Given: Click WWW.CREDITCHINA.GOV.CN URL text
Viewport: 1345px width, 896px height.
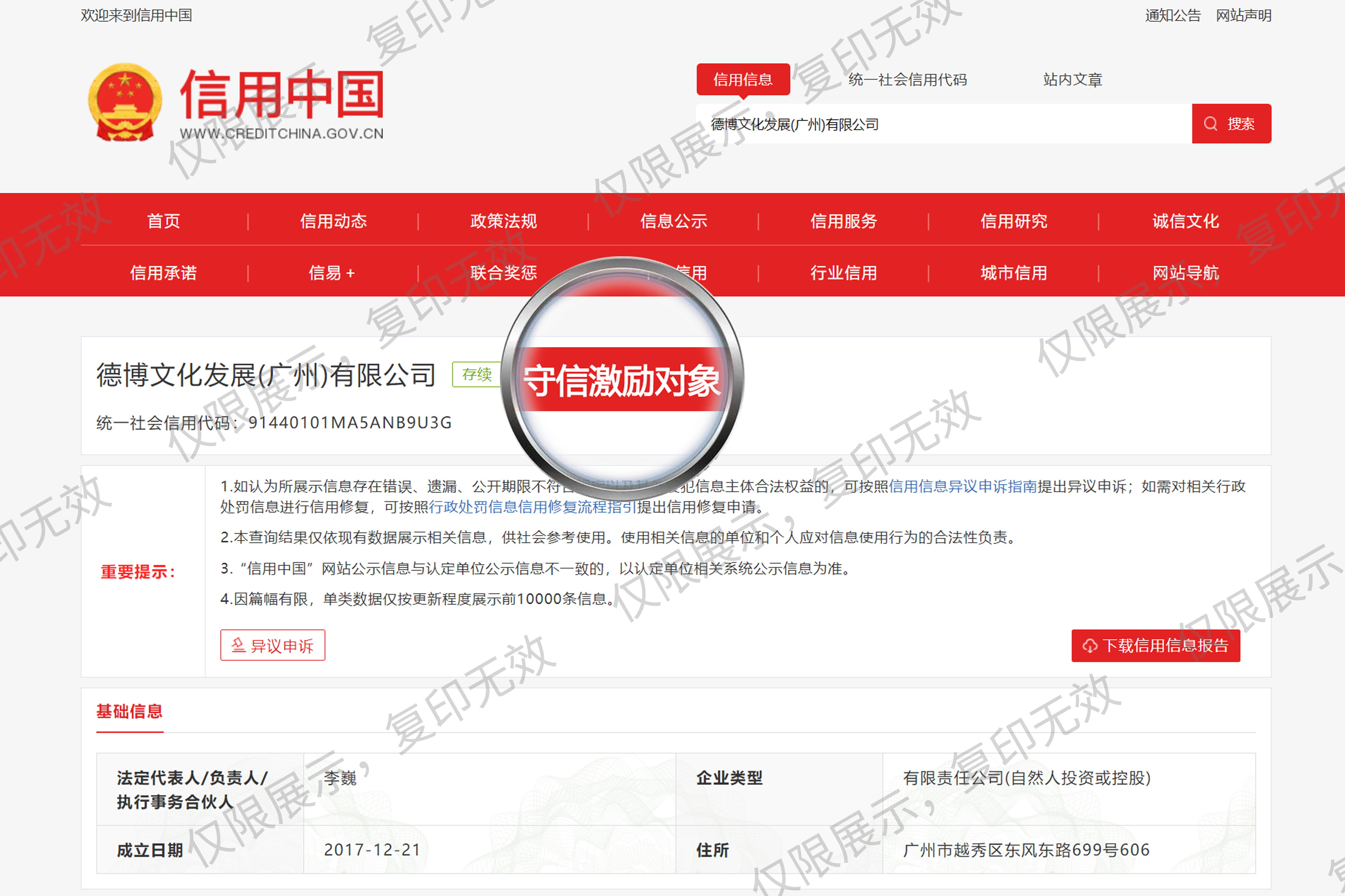Looking at the screenshot, I should tap(282, 134).
